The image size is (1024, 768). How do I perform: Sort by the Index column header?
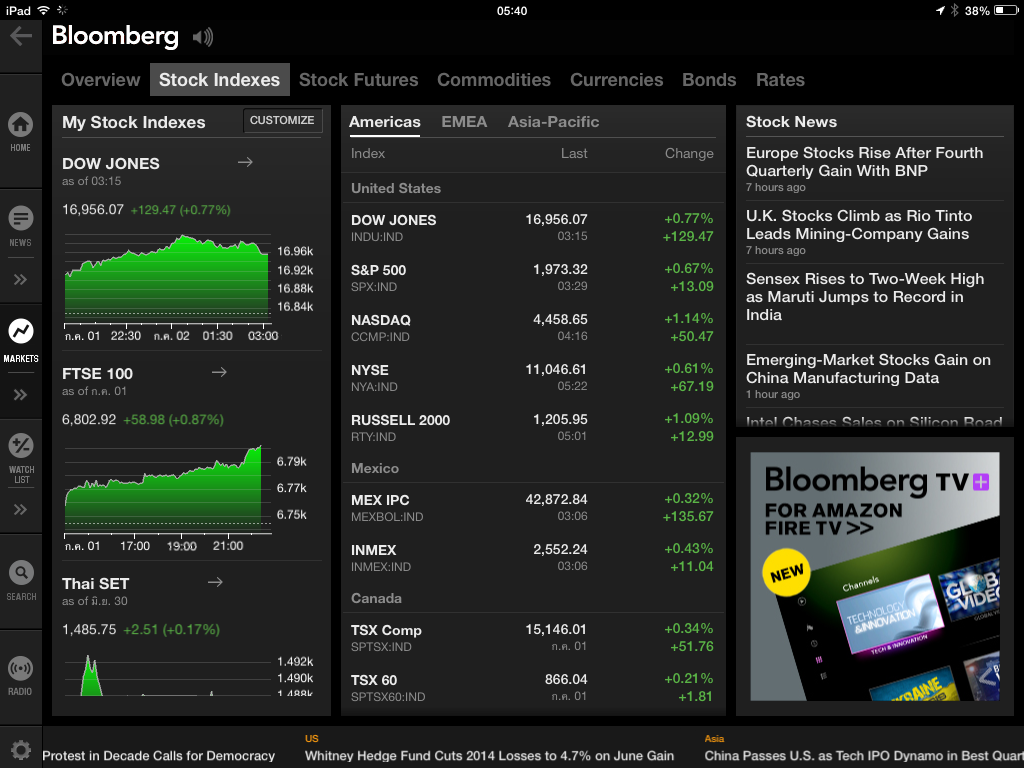pos(368,153)
